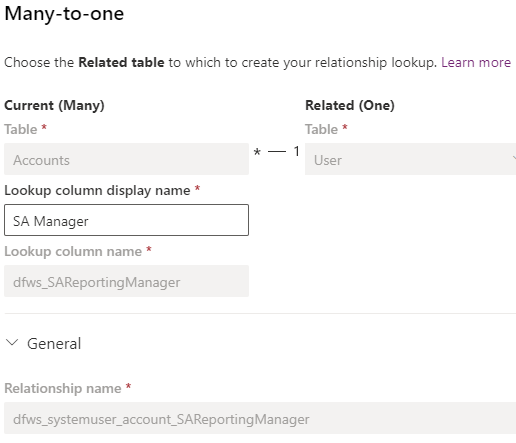Click the disabled Accounts table field

(x=126, y=159)
